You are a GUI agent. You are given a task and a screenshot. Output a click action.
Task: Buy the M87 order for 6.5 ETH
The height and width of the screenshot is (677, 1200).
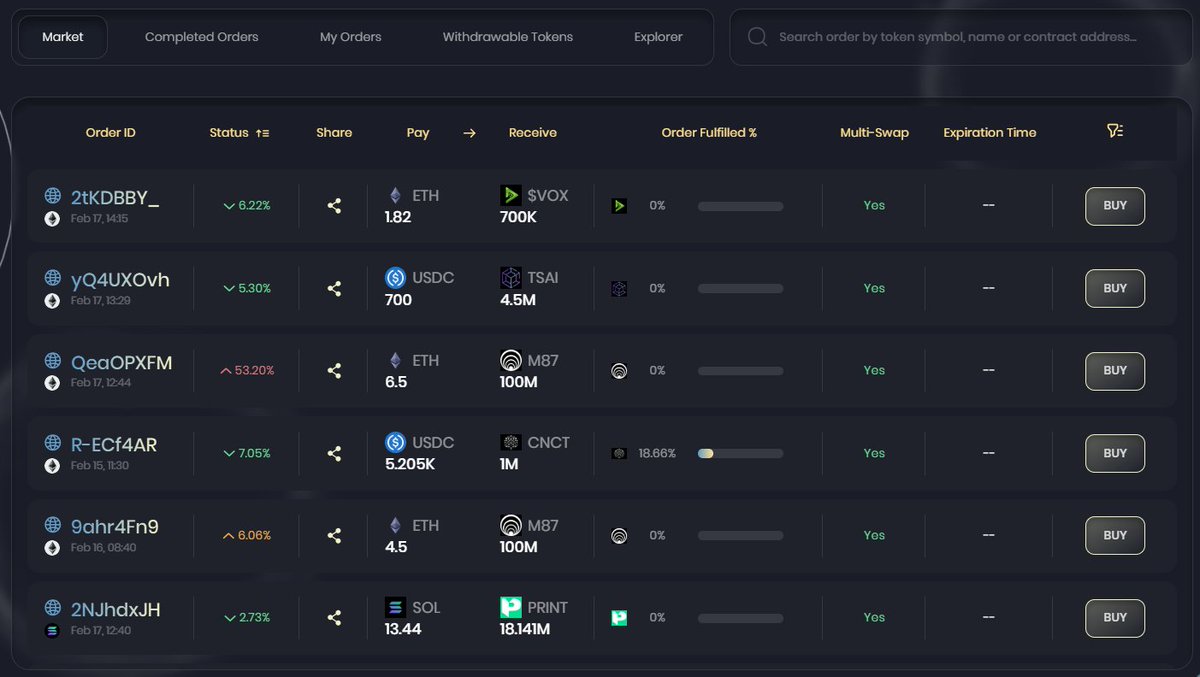coord(1115,370)
